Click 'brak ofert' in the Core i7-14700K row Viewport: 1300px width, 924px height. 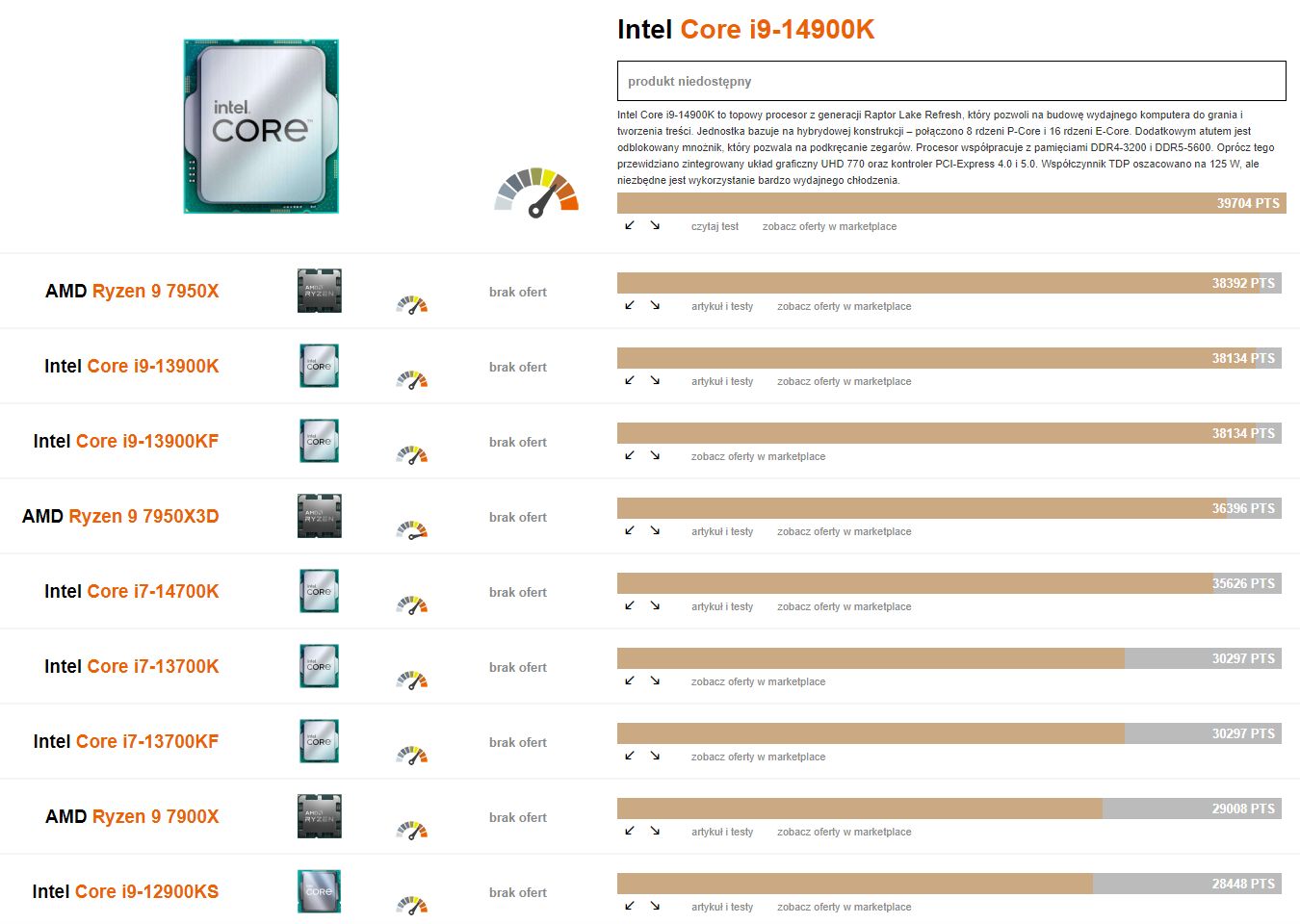tap(518, 593)
